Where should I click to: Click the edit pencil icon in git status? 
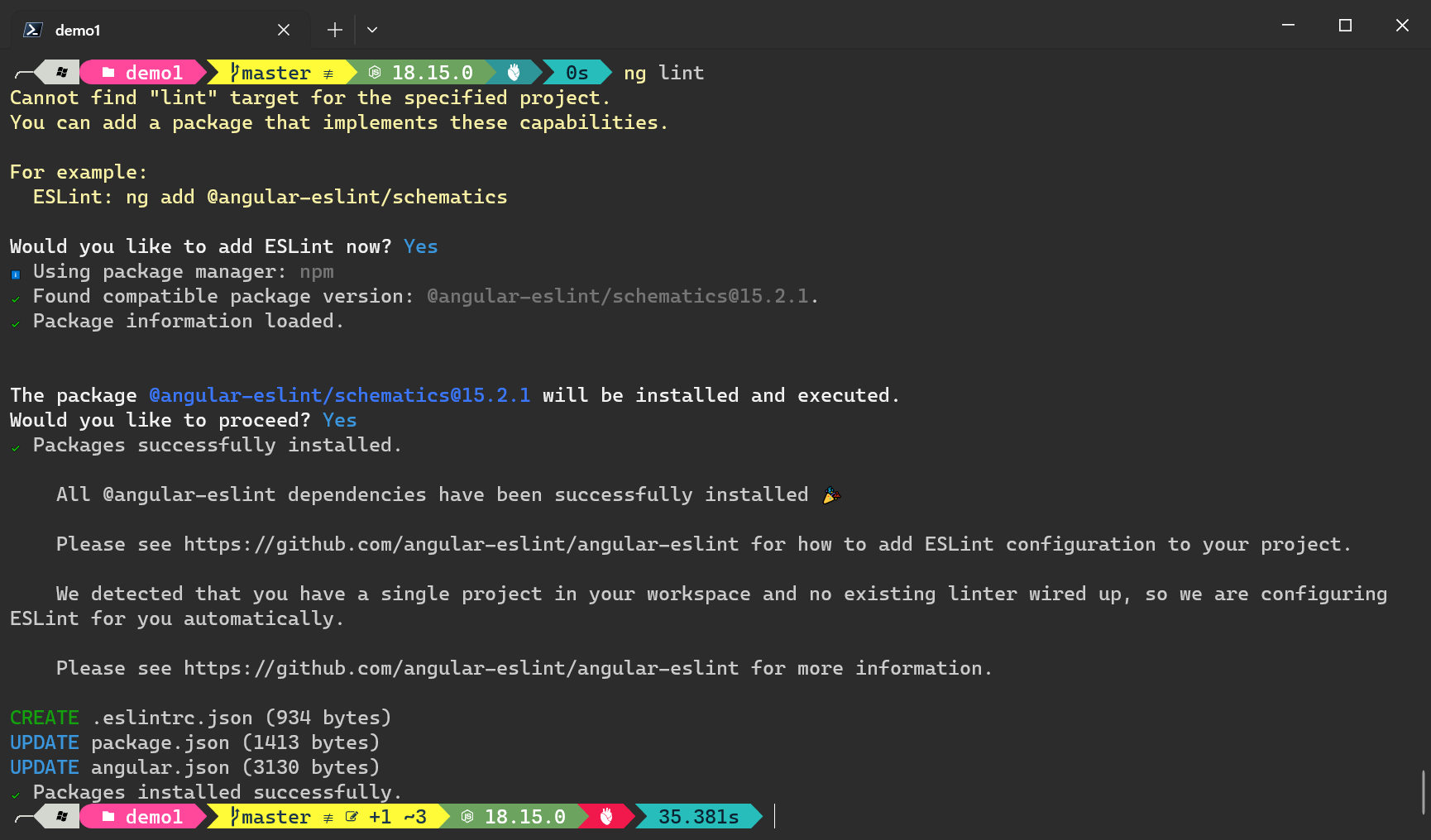click(352, 817)
